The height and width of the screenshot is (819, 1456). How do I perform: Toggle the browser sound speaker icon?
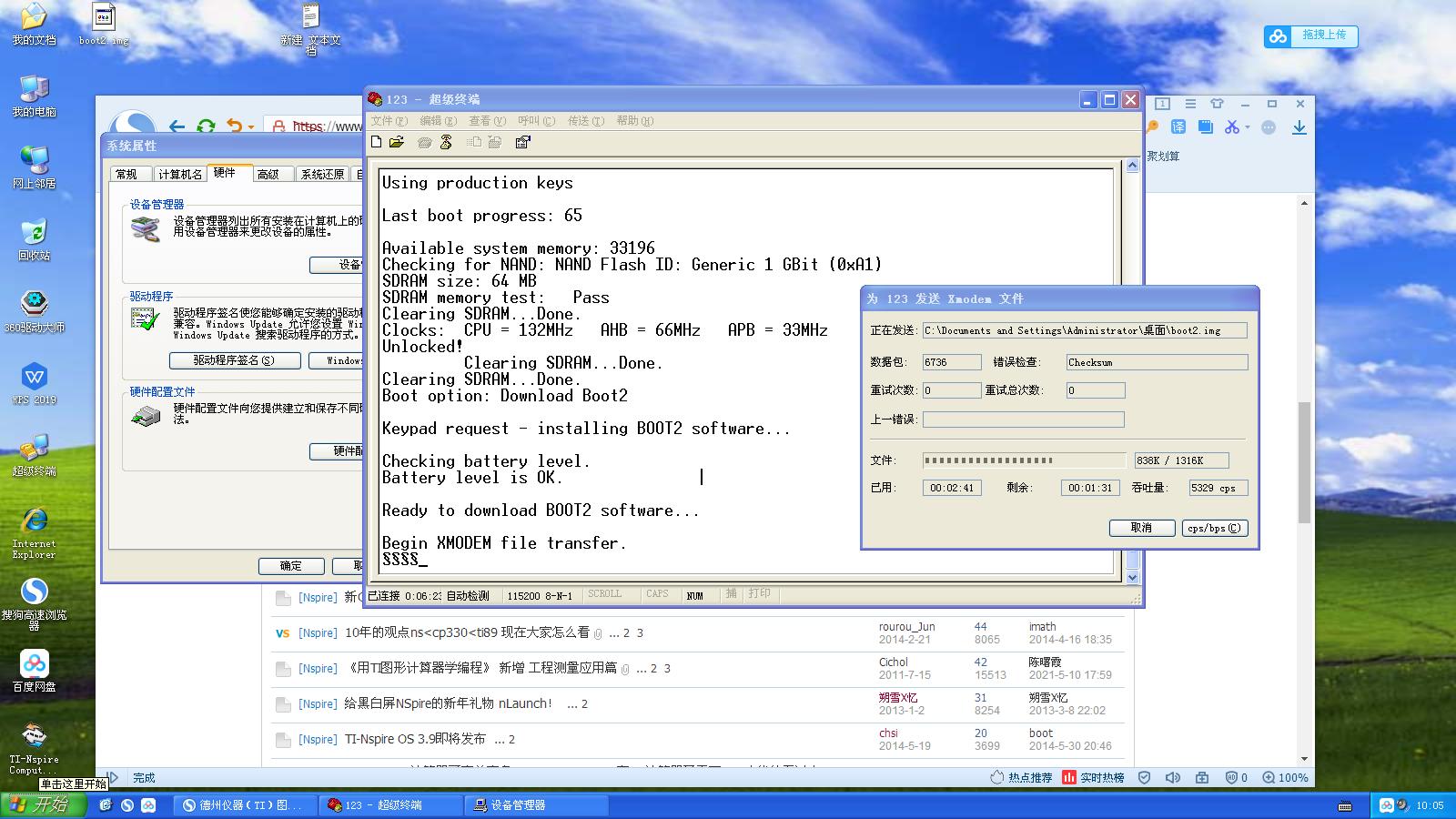click(1173, 778)
